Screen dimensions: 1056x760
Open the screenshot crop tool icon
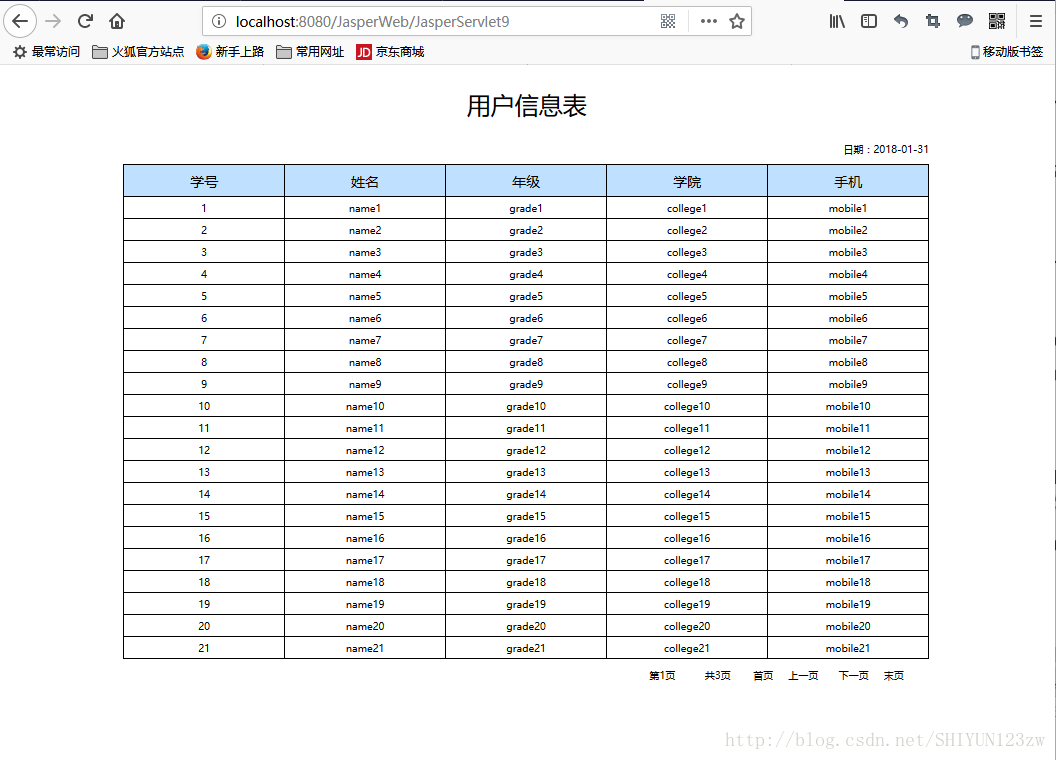click(x=933, y=22)
